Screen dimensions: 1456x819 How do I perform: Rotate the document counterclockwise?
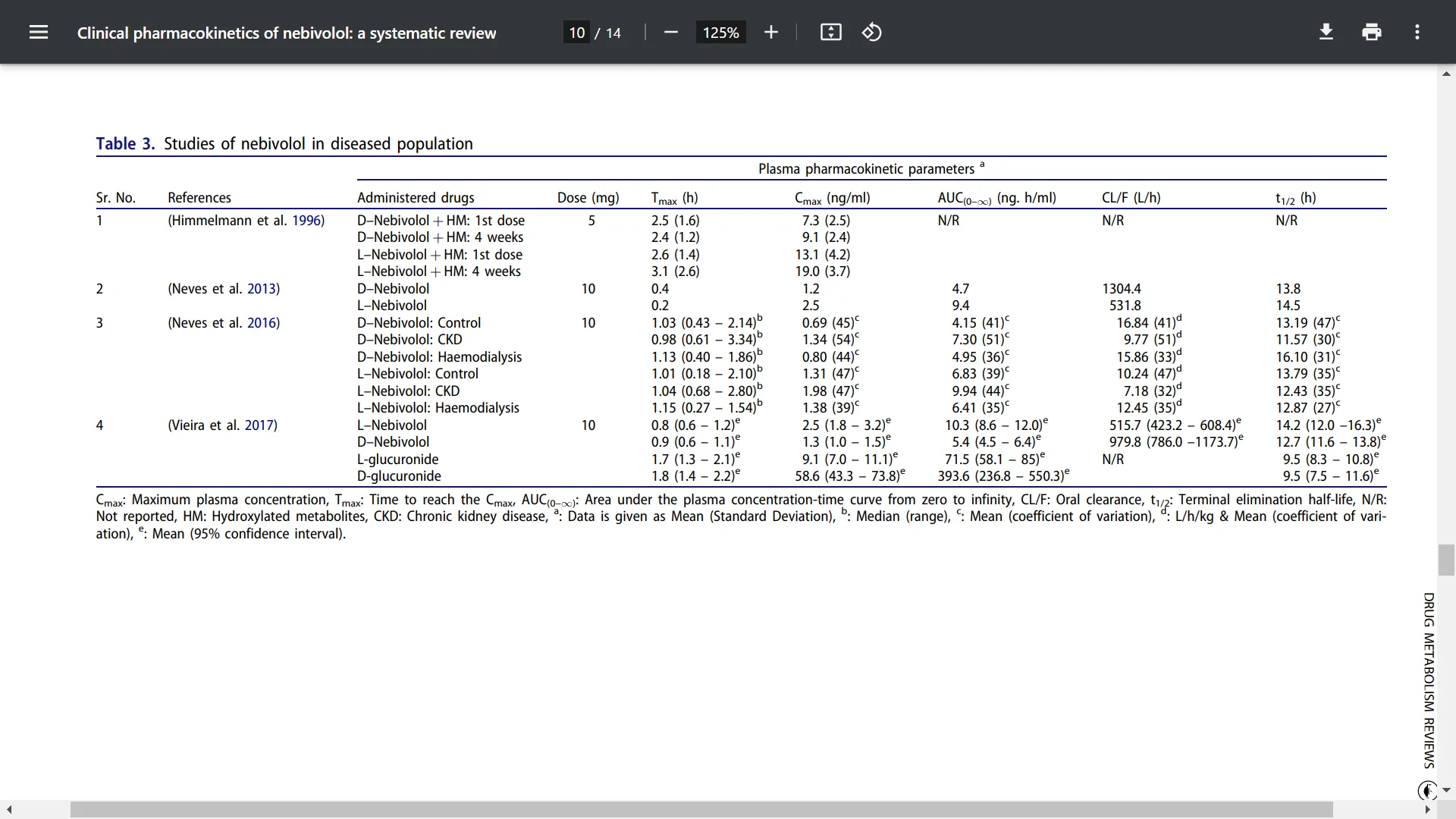coord(872,32)
